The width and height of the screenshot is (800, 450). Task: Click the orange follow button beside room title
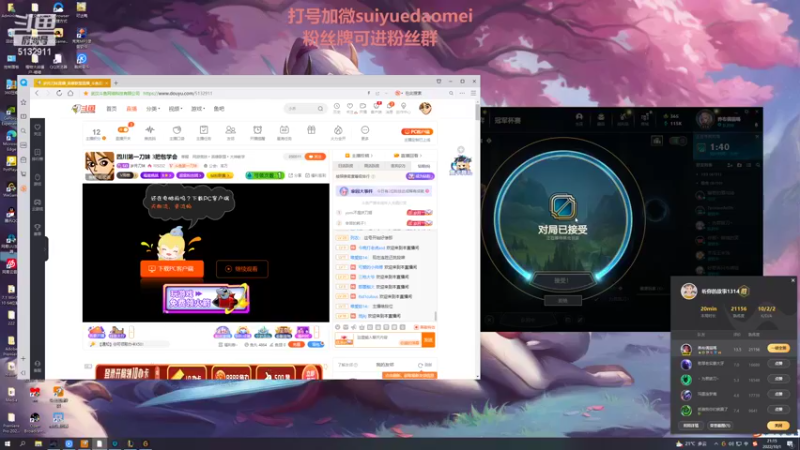point(315,157)
